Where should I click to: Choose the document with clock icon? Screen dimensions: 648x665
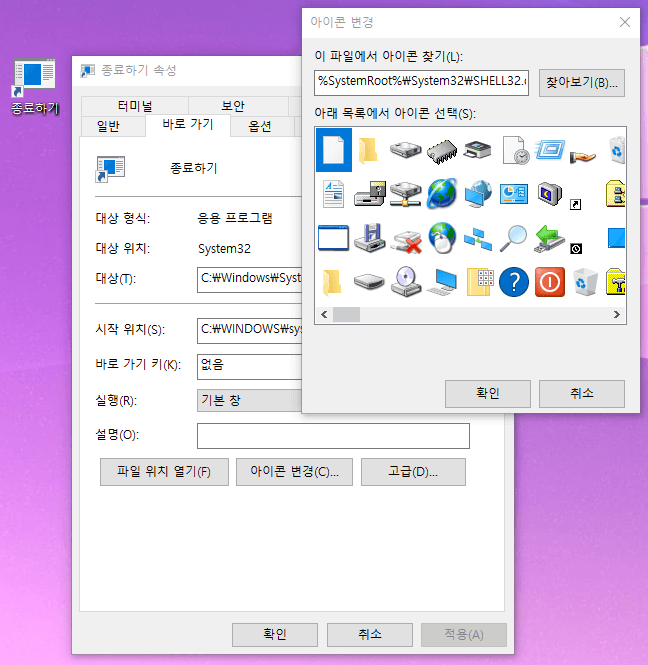pos(515,151)
